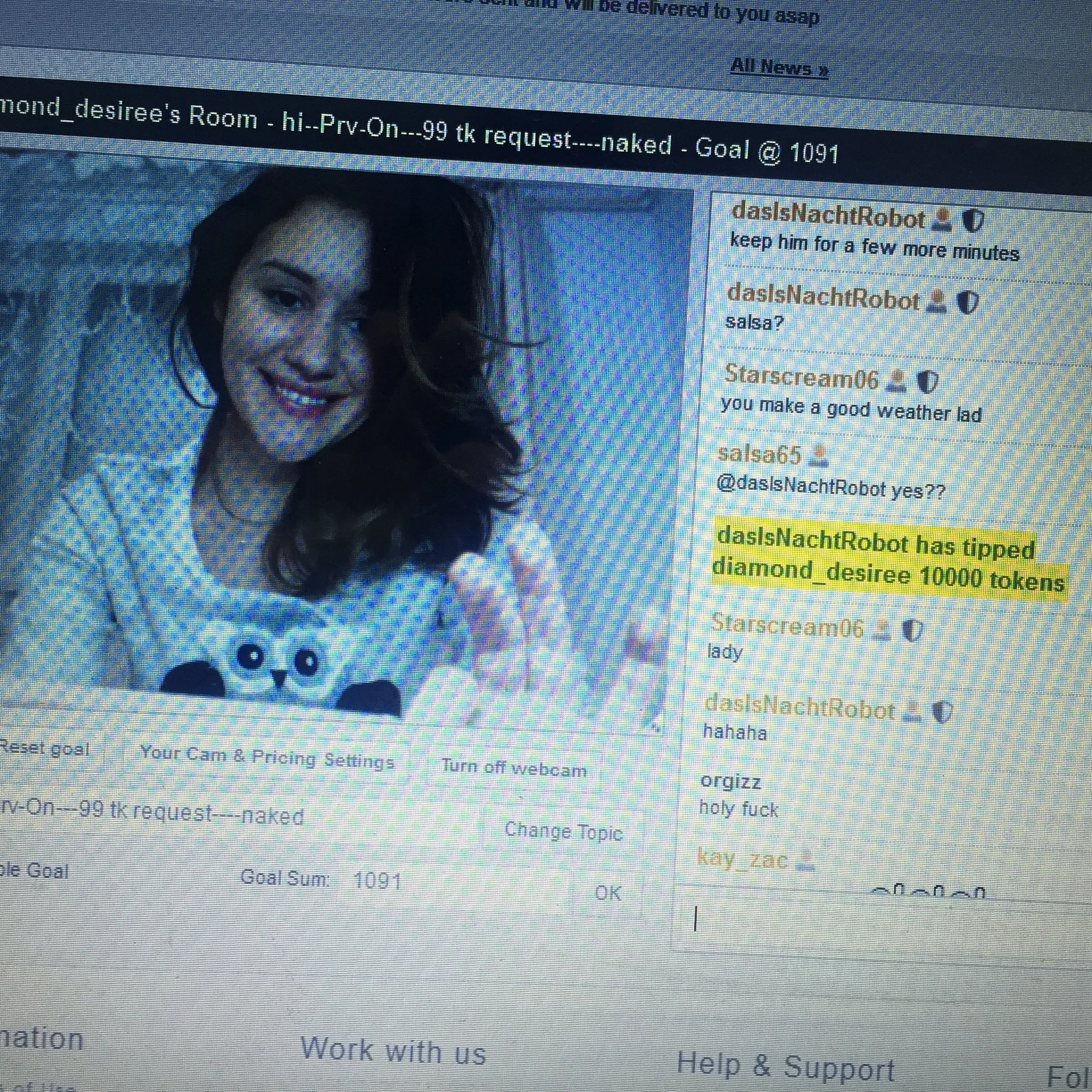The width and height of the screenshot is (1092, 1092).
Task: Click shield icon beside first dasIsNachtRobot message
Action: (x=973, y=221)
